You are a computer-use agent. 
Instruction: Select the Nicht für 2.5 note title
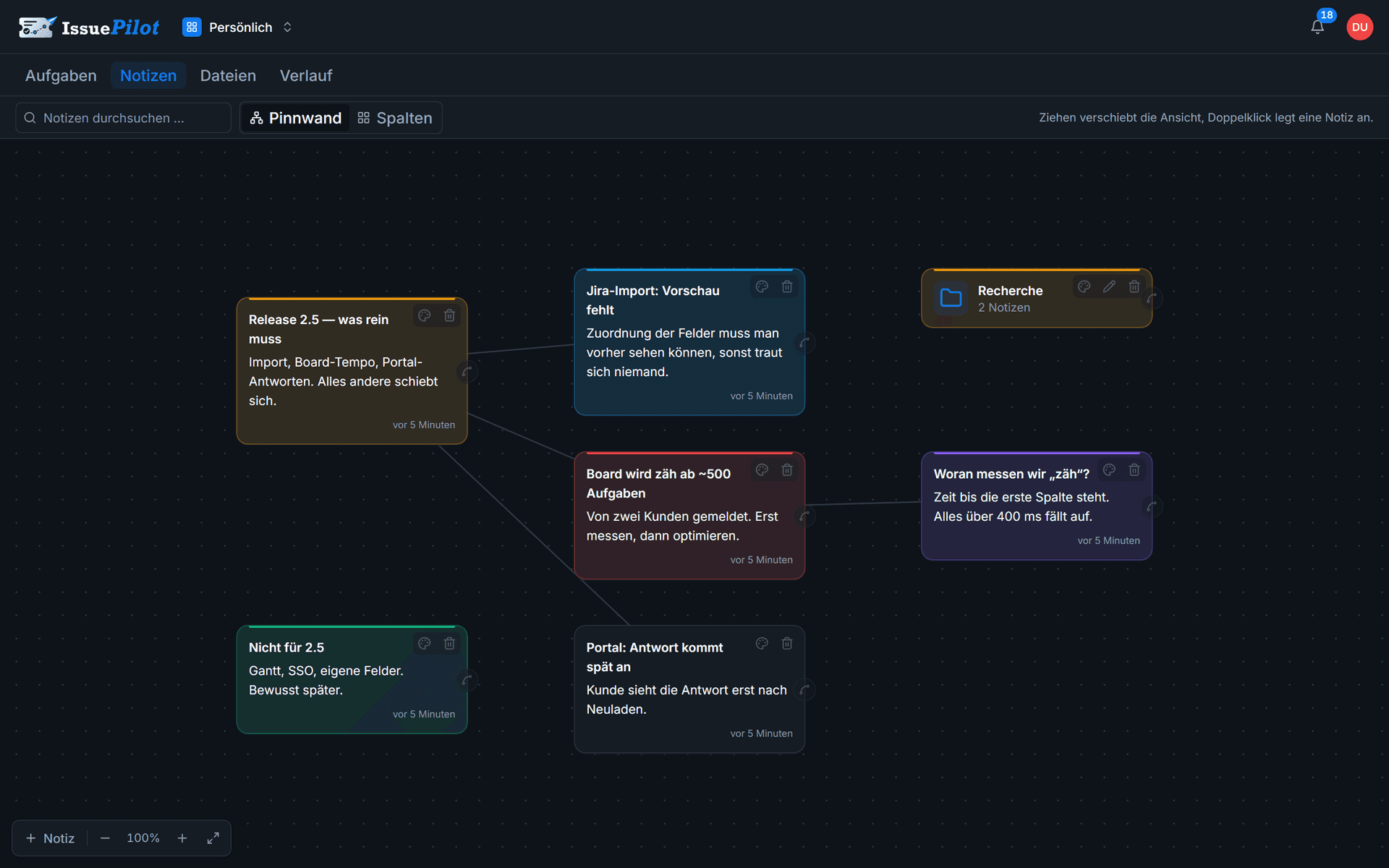[x=286, y=647]
